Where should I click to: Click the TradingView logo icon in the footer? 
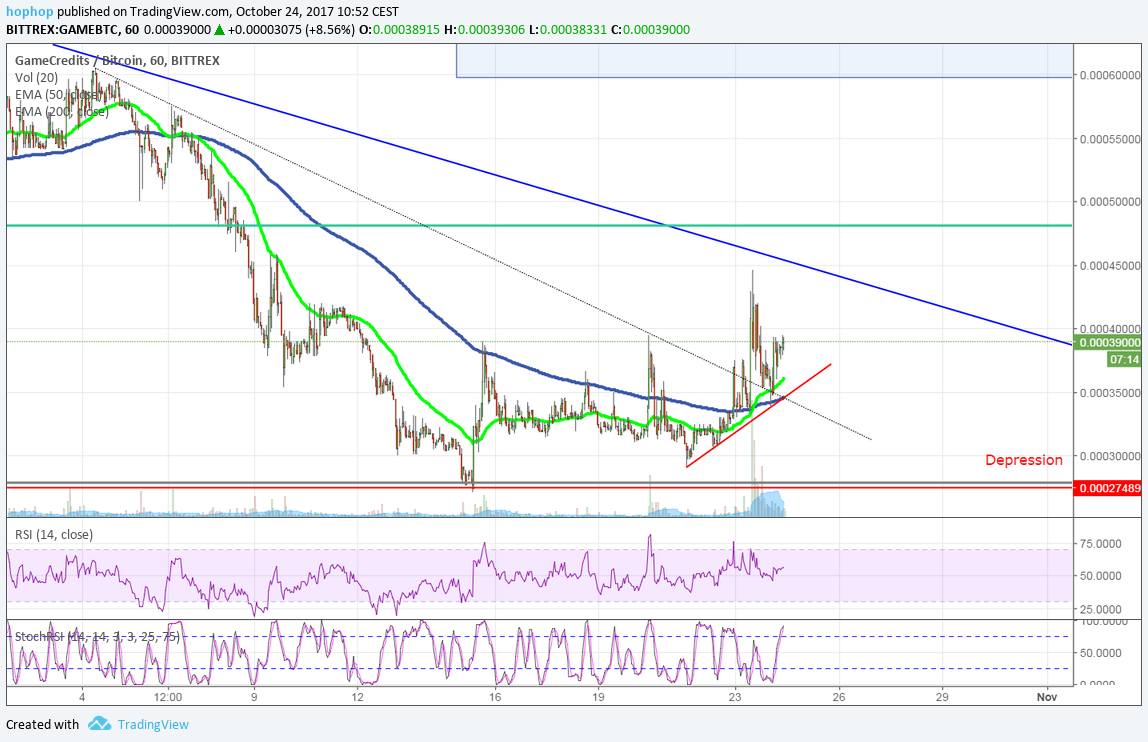point(99,724)
